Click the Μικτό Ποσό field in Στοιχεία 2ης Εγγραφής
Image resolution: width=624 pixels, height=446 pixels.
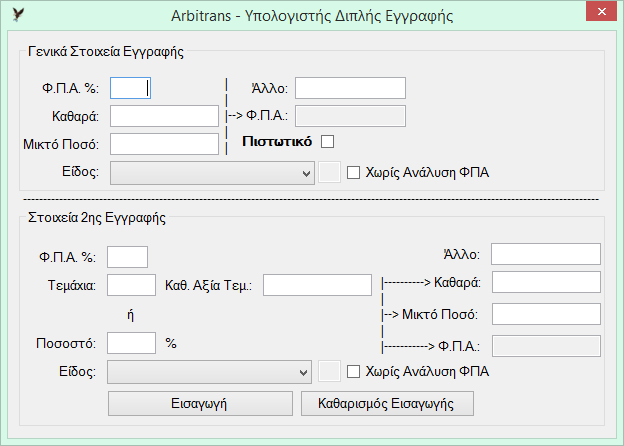pos(546,314)
